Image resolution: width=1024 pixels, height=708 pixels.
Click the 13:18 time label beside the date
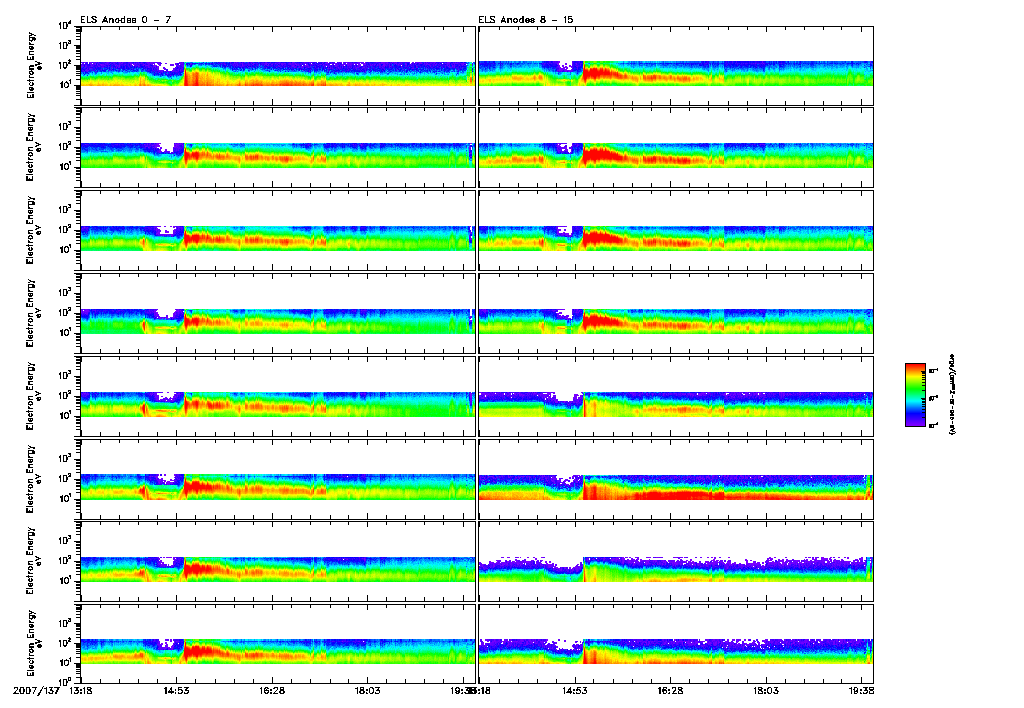click(80, 690)
